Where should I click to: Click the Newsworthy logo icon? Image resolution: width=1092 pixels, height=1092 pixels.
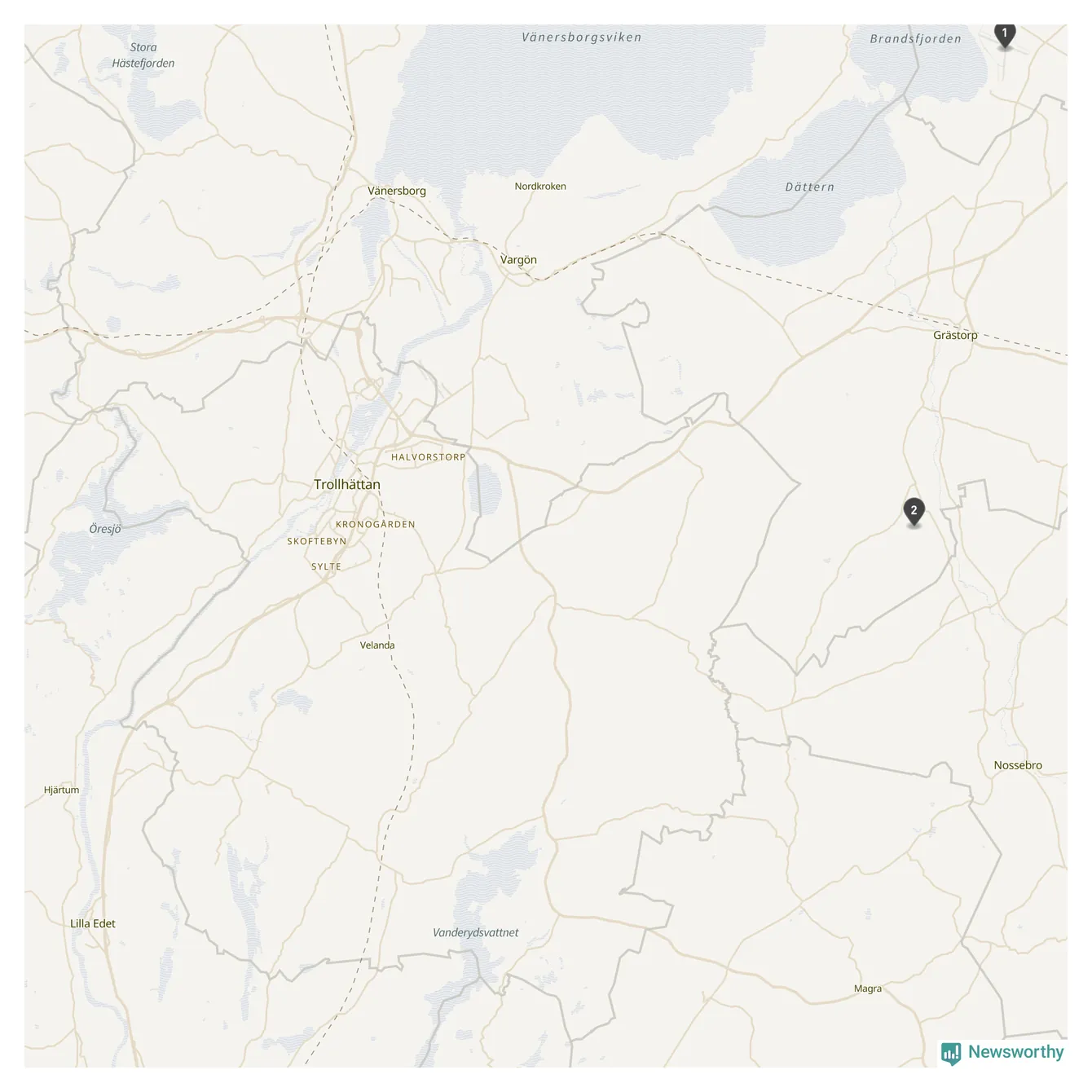[x=951, y=1053]
